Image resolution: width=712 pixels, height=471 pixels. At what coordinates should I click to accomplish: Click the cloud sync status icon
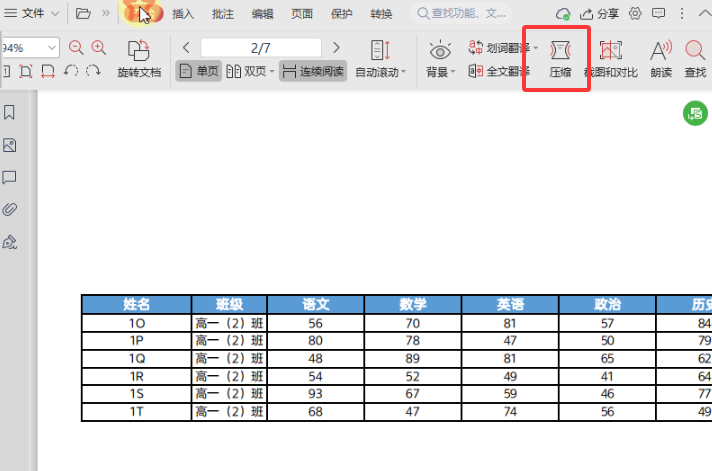coord(563,14)
